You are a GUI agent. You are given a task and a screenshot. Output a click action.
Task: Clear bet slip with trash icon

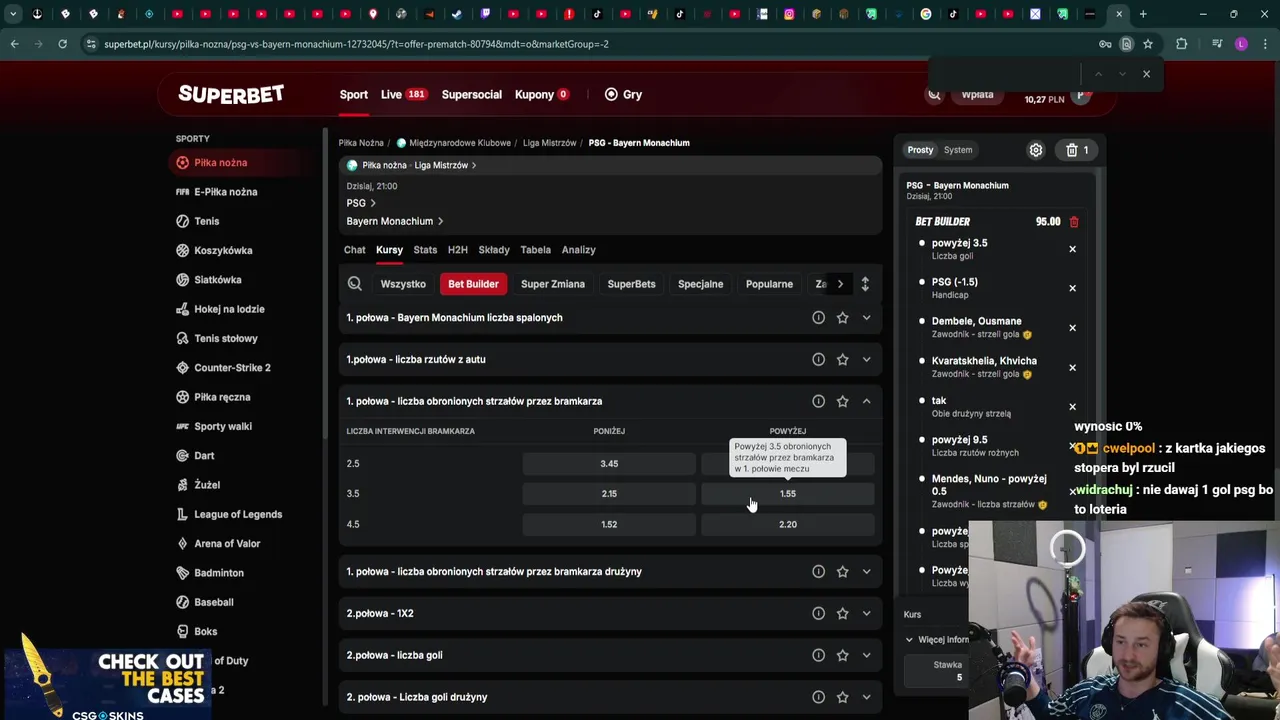tap(1077, 150)
